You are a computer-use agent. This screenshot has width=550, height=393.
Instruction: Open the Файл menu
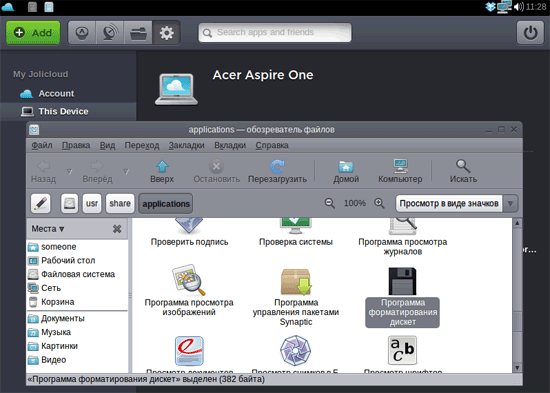tap(42, 145)
